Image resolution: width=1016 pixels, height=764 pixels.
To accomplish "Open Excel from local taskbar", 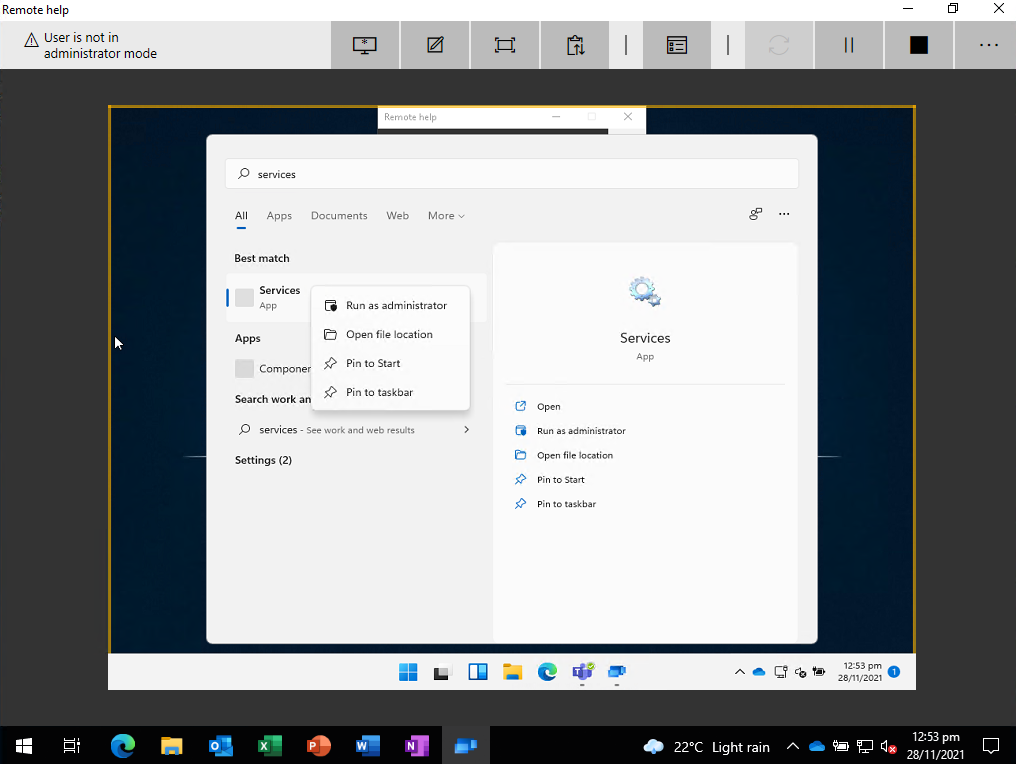I will tap(270, 746).
